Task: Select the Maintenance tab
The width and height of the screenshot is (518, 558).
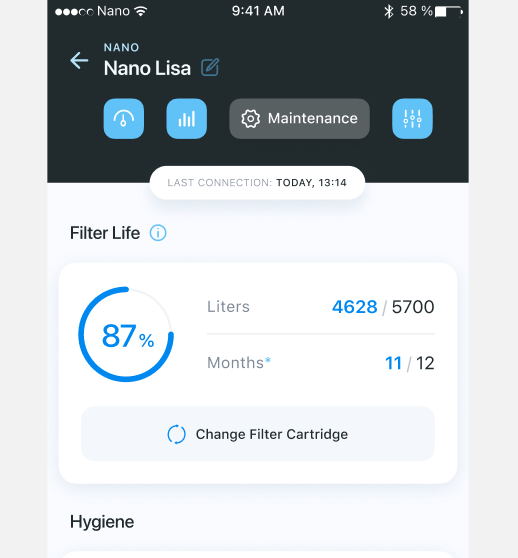Action: pos(299,119)
